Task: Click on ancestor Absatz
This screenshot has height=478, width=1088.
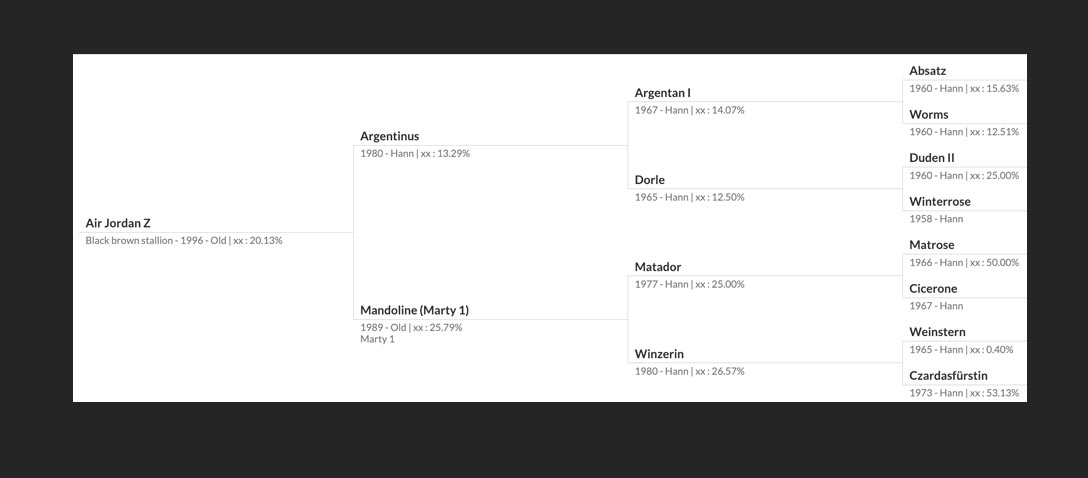Action: coord(927,71)
